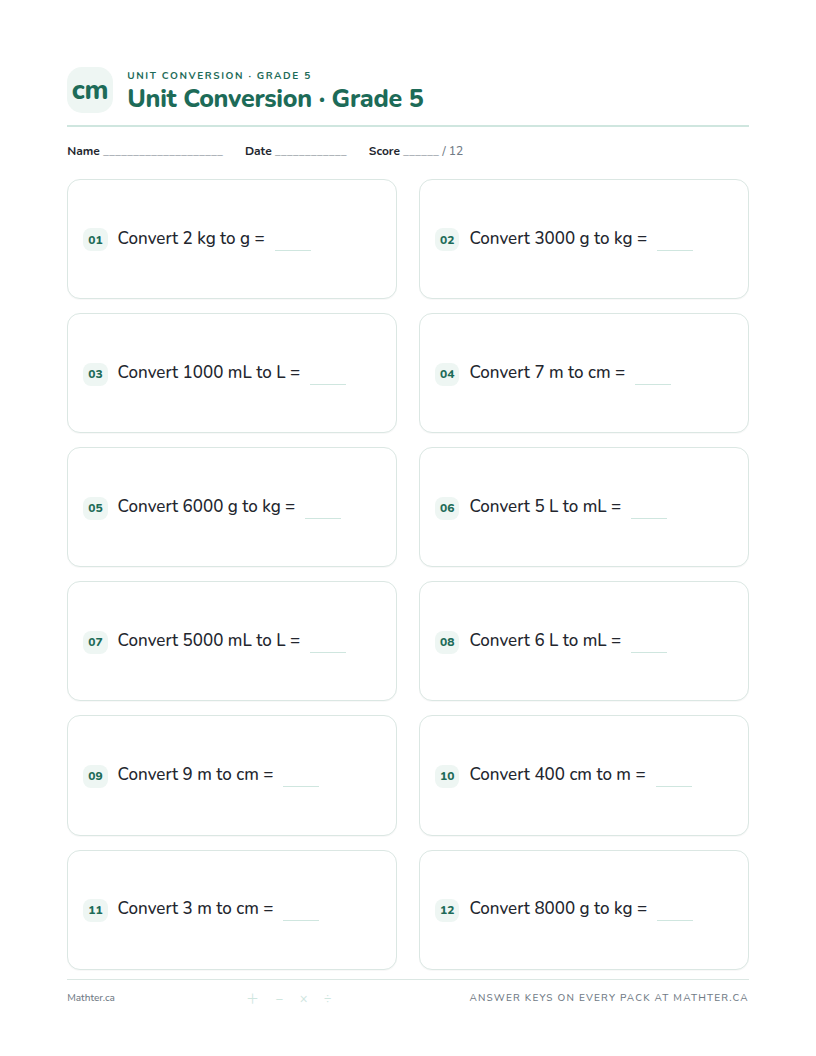Click the Date blank line
This screenshot has height=1056, width=816.
pyautogui.click(x=310, y=152)
